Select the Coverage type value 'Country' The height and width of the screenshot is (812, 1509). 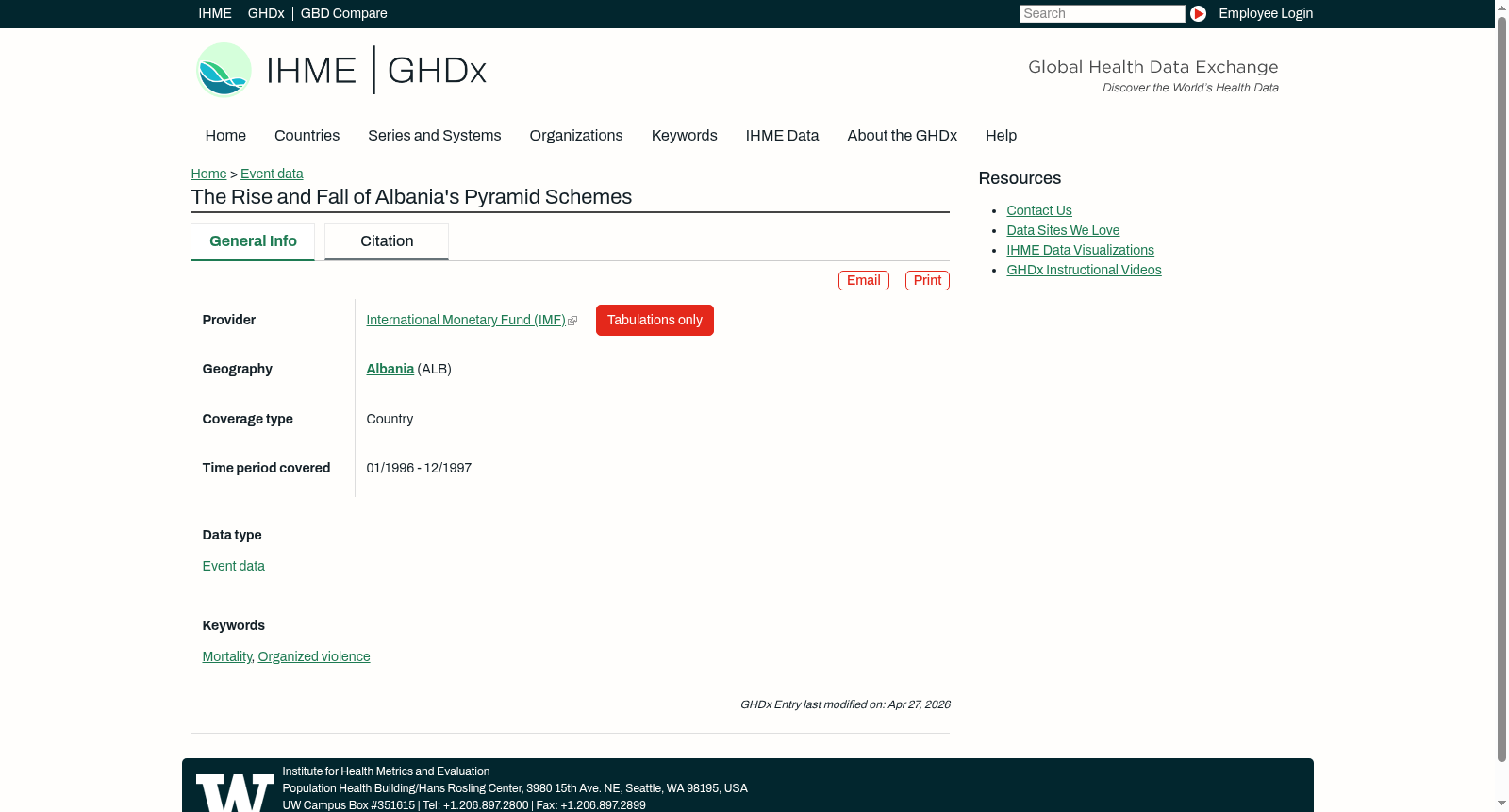pyautogui.click(x=390, y=419)
